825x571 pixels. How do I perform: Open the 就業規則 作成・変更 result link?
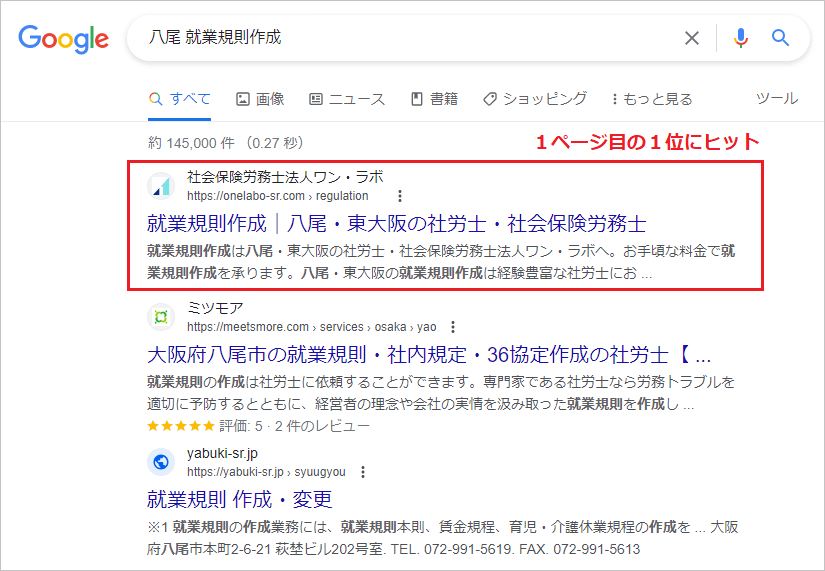click(x=239, y=499)
